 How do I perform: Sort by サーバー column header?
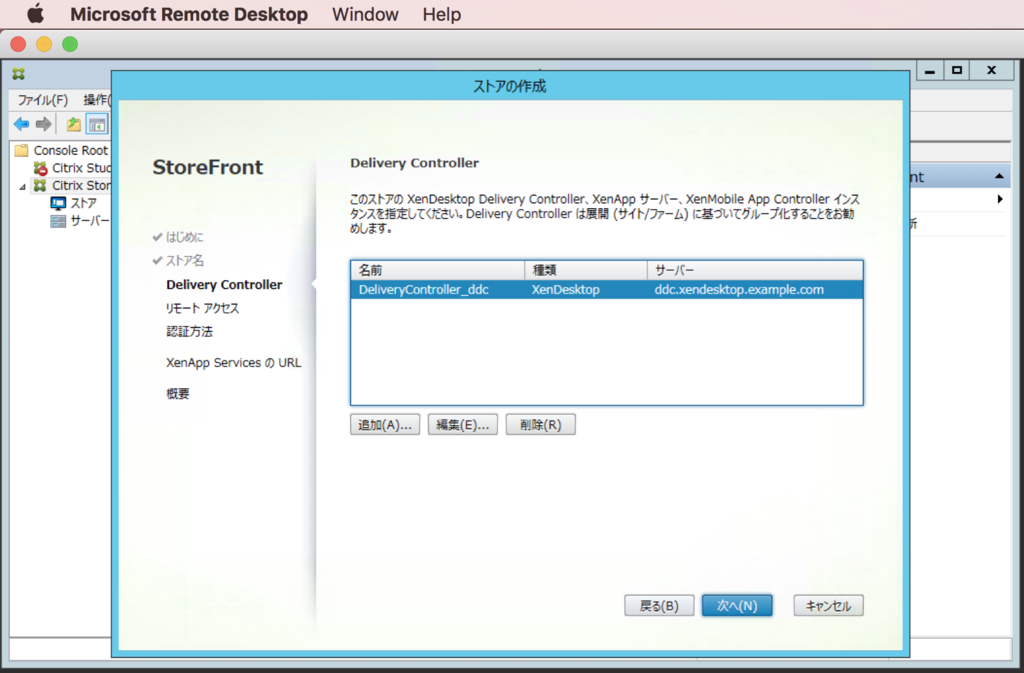(755, 270)
